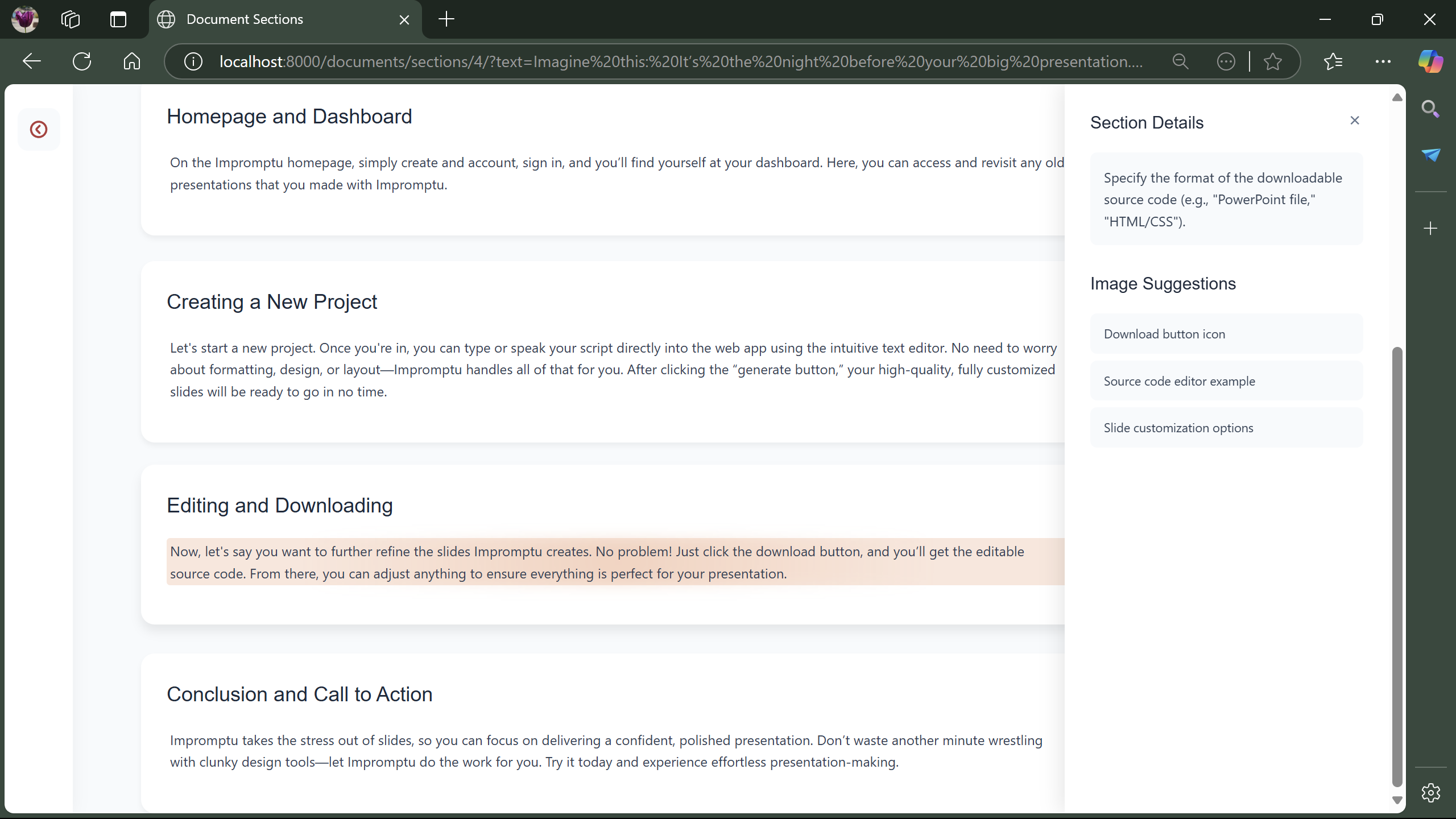Close the Section Details panel
This screenshot has width=1456, height=819.
coord(1355,121)
